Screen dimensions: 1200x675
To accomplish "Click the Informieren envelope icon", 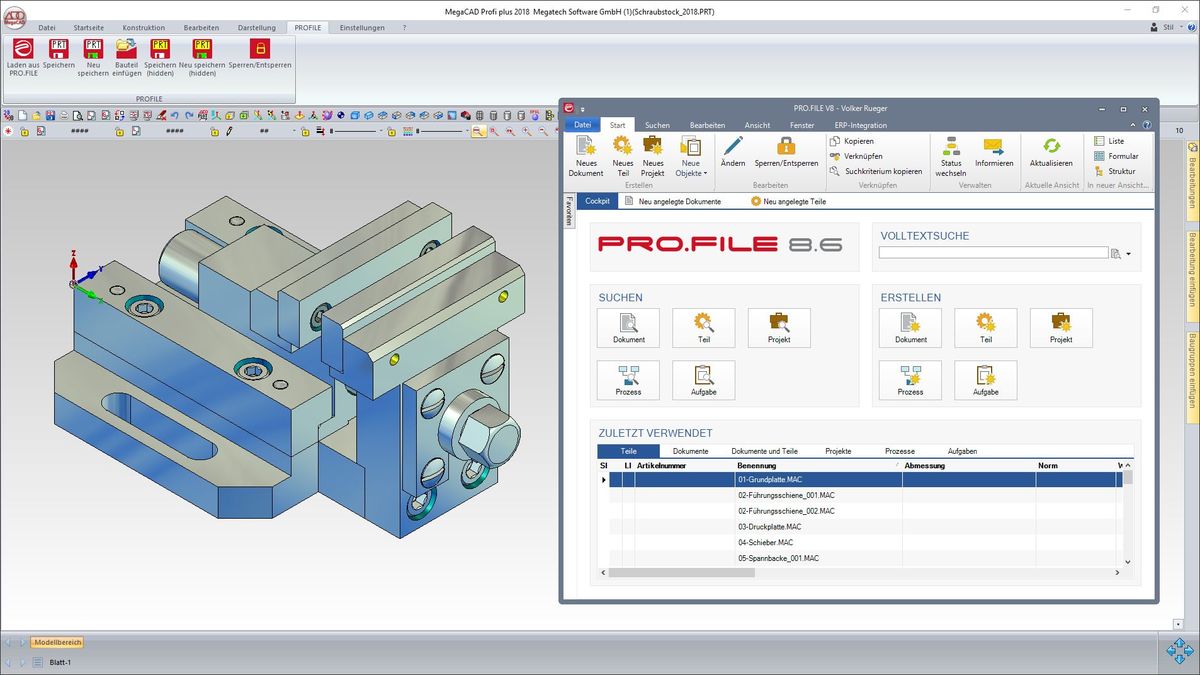I will (993, 150).
